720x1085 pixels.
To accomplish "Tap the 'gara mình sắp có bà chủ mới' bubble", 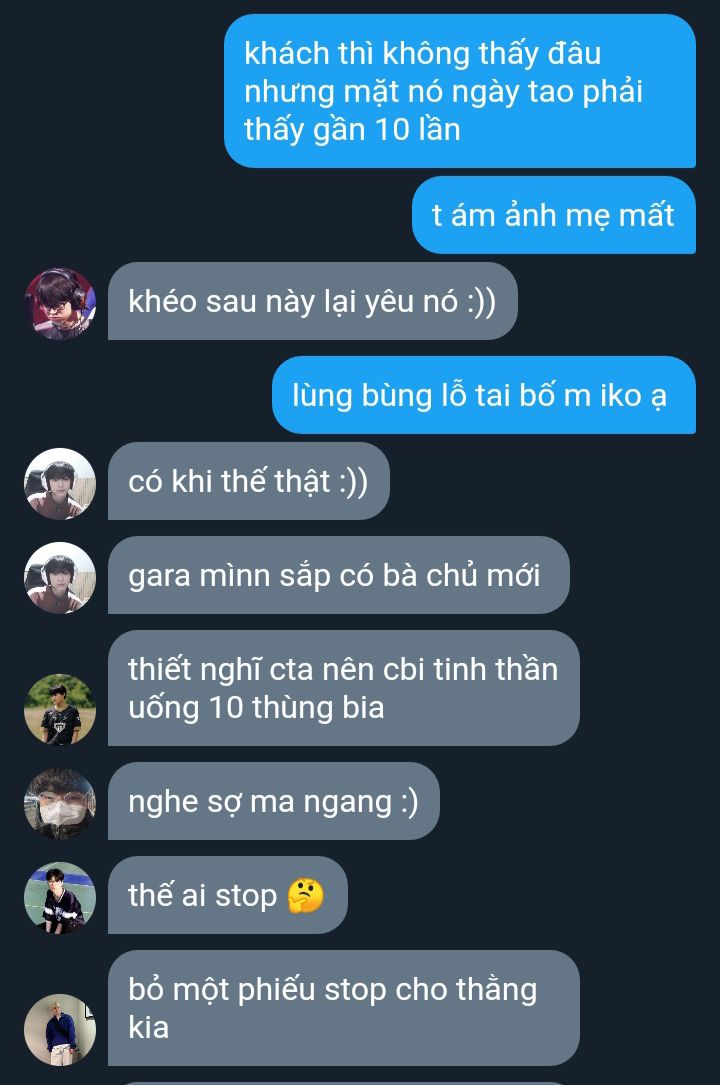I will click(x=339, y=575).
